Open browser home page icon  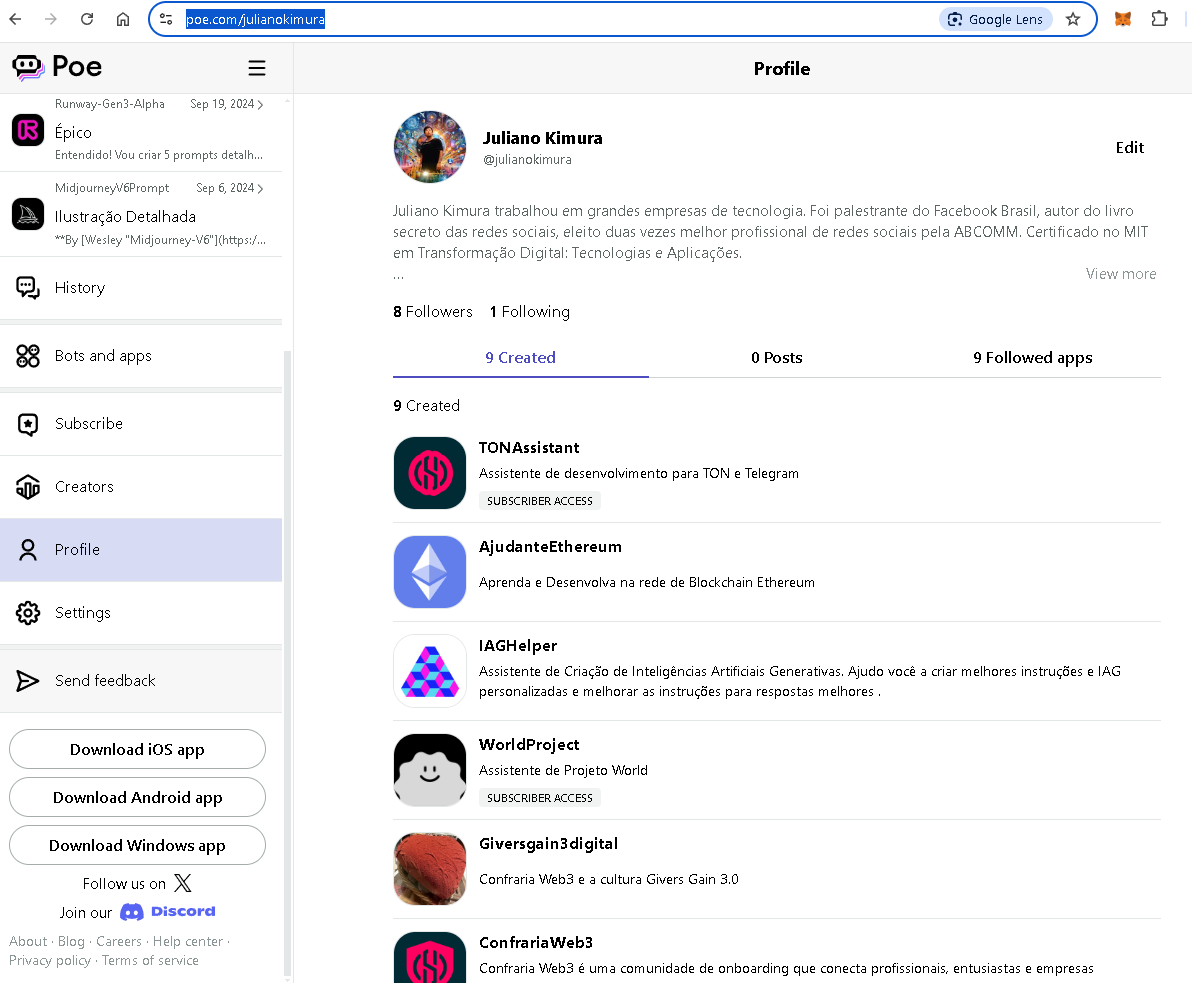(122, 19)
